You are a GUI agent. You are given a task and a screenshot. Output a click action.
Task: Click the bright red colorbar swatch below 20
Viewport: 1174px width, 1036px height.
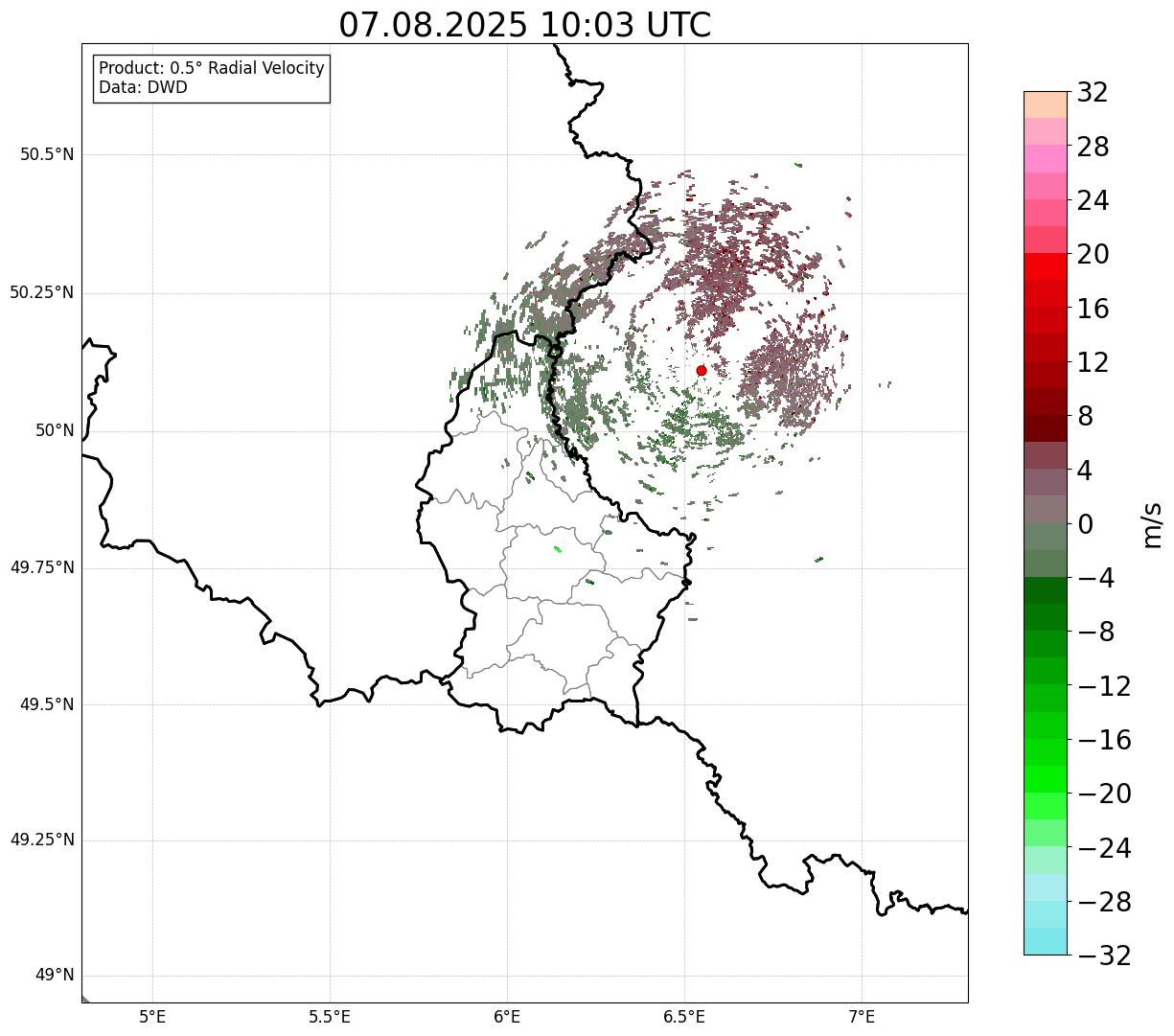click(1046, 266)
